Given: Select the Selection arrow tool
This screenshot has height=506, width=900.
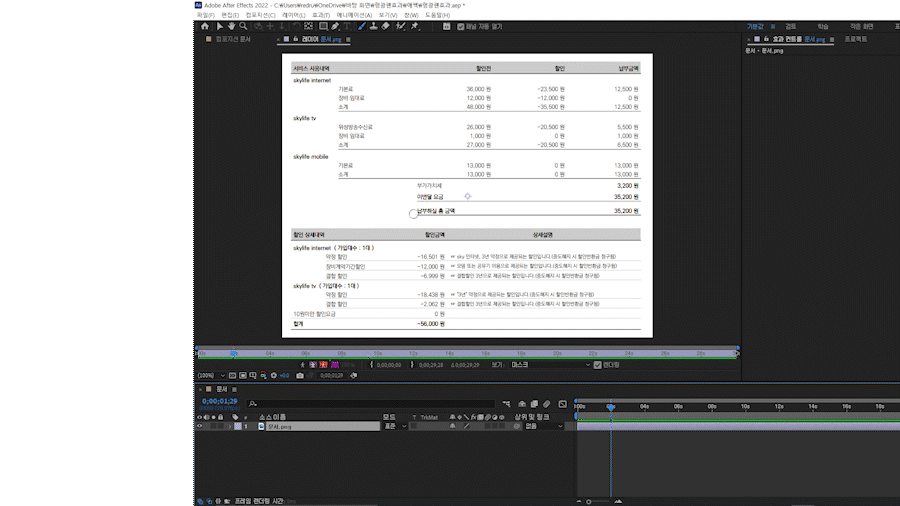Looking at the screenshot, I should click(x=220, y=26).
